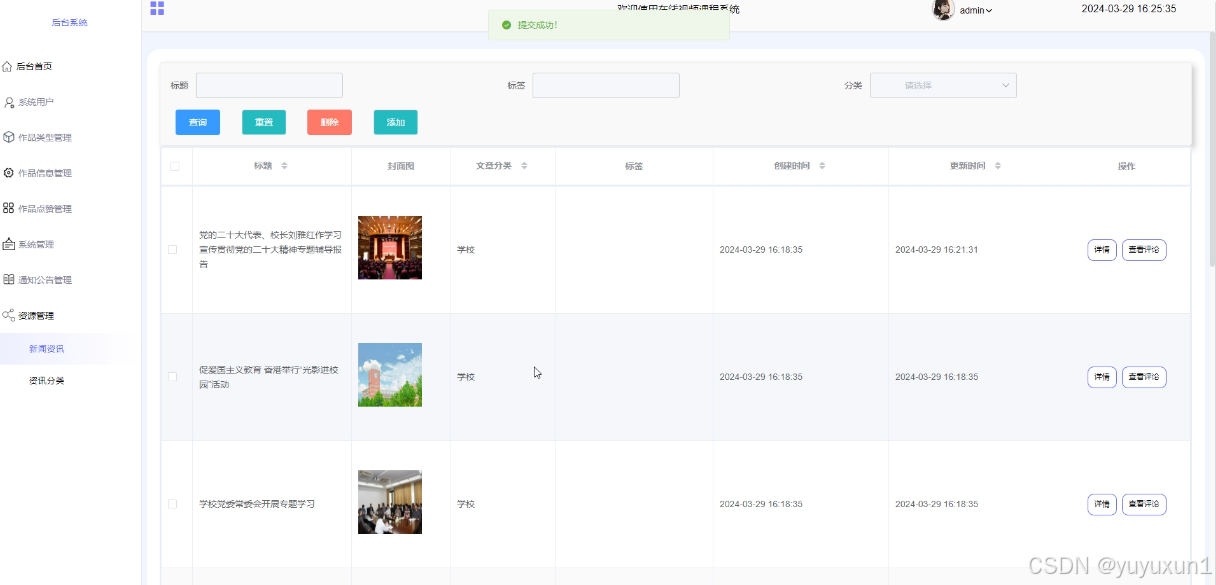This screenshot has width=1216, height=585.
Task: Click the 操作 column header
Action: point(1126,166)
